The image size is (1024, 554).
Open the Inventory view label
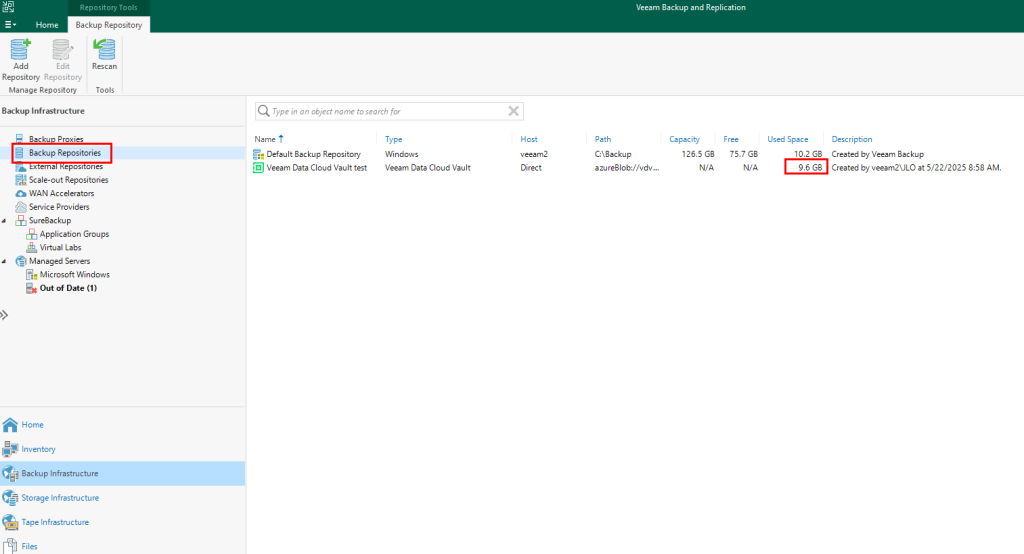pyautogui.click(x=39, y=449)
